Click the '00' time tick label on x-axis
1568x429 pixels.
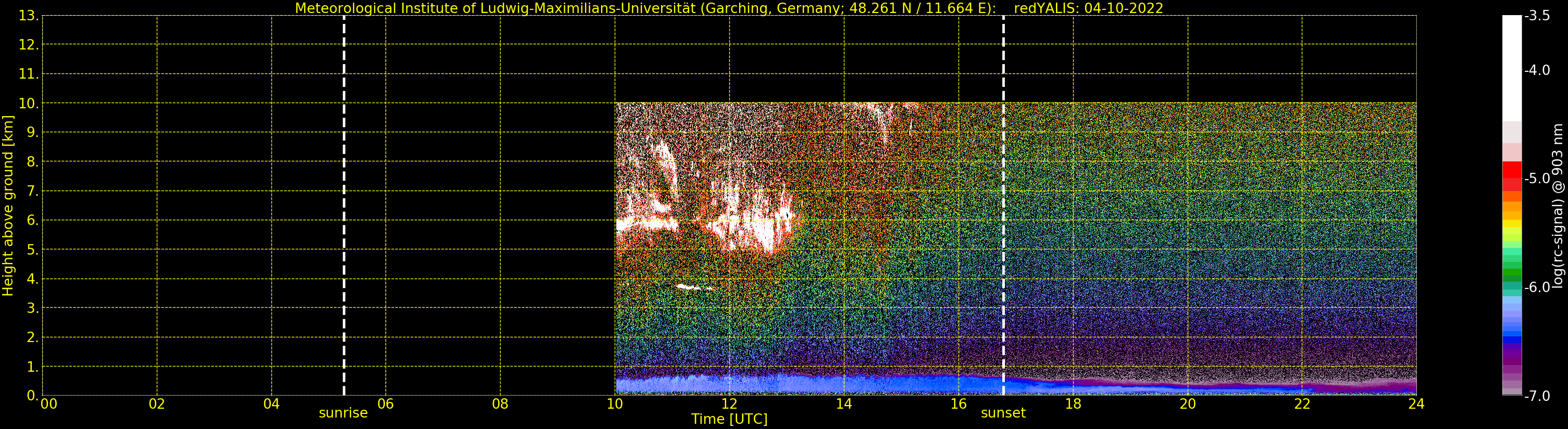click(48, 404)
